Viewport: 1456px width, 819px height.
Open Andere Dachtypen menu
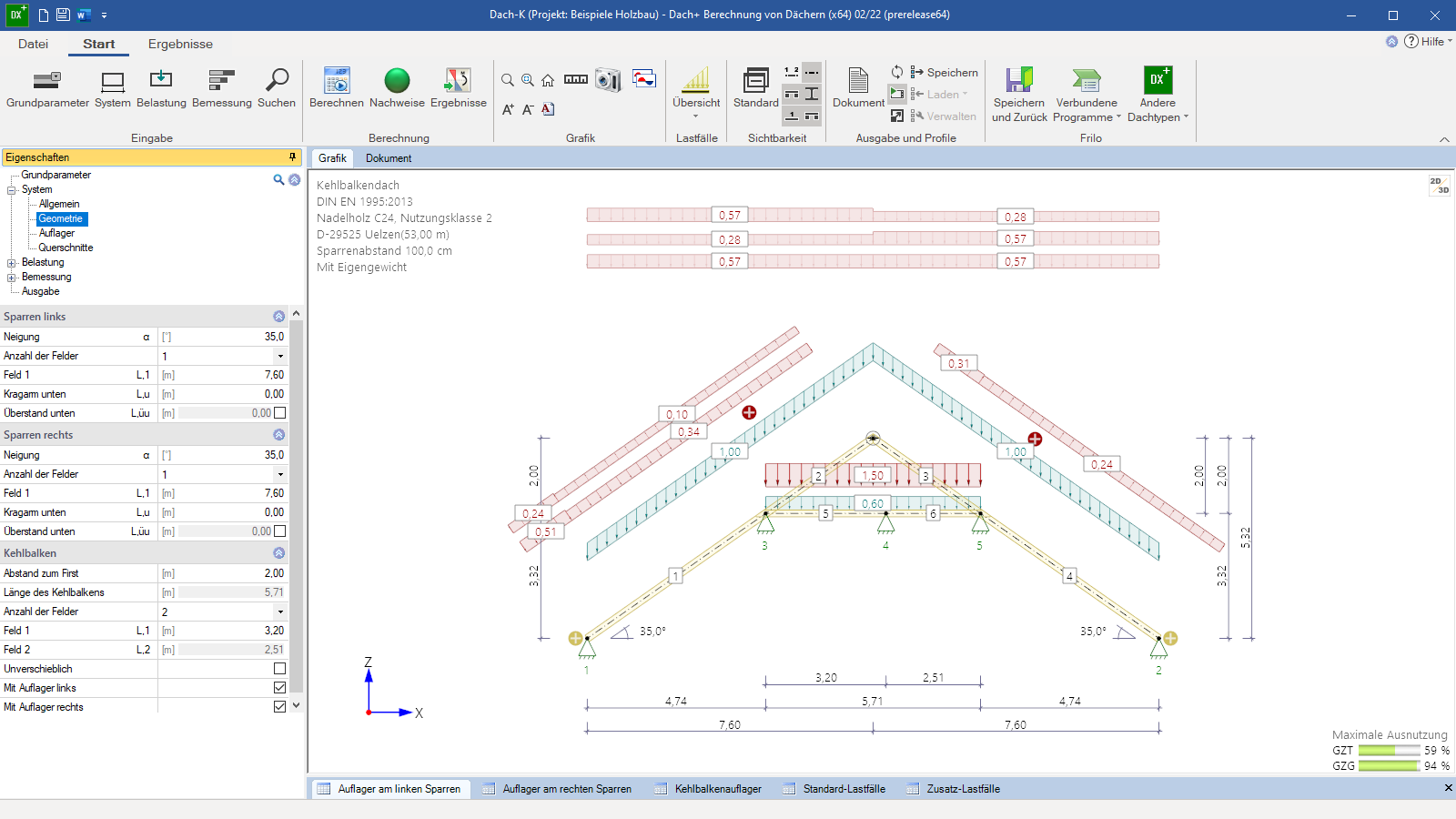[x=1158, y=95]
